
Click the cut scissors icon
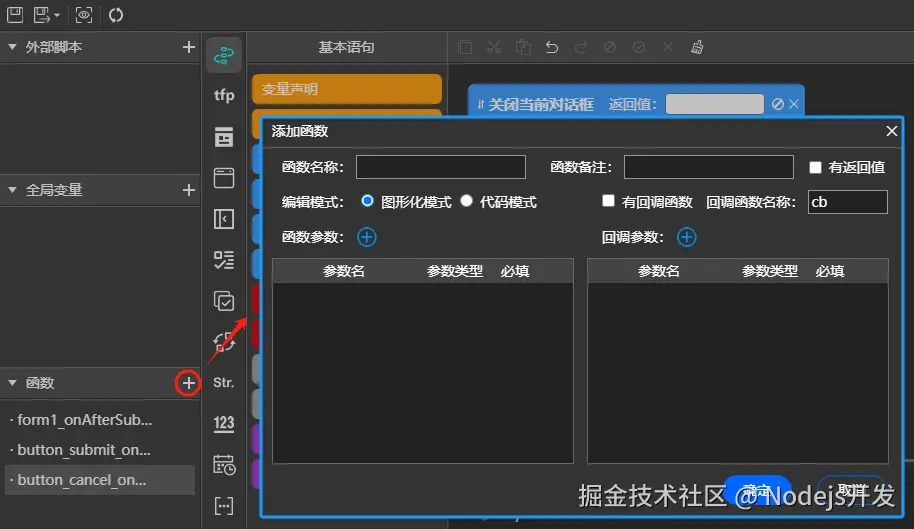(x=494, y=47)
